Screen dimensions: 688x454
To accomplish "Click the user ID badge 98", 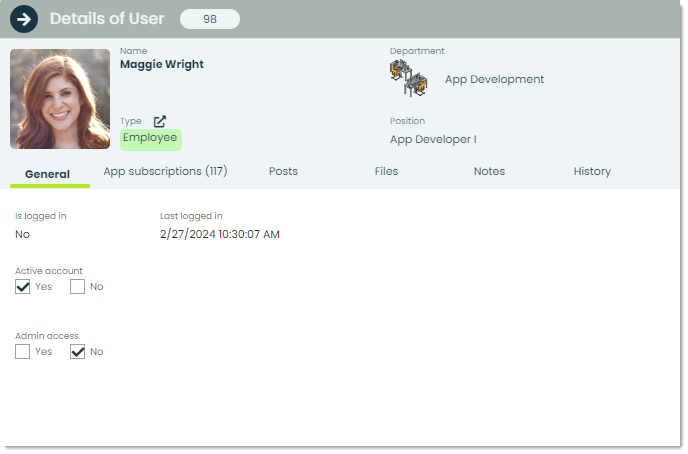I will (210, 19).
